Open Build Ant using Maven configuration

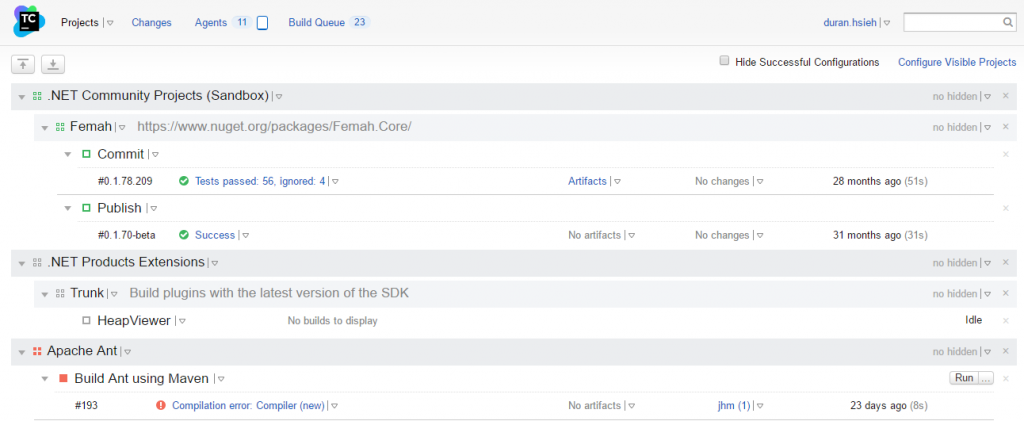pyautogui.click(x=142, y=379)
